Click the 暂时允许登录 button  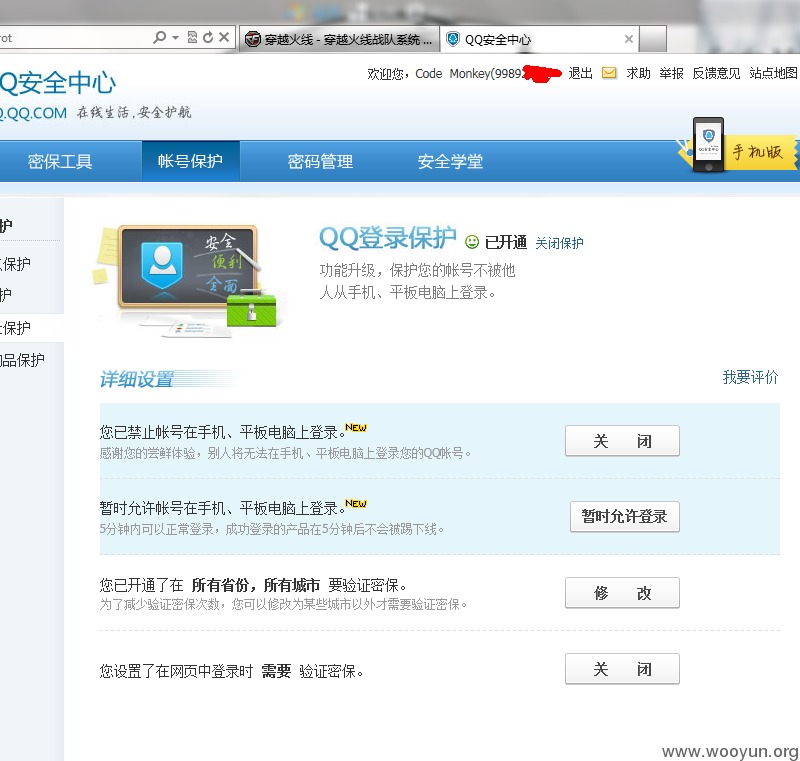coord(624,517)
